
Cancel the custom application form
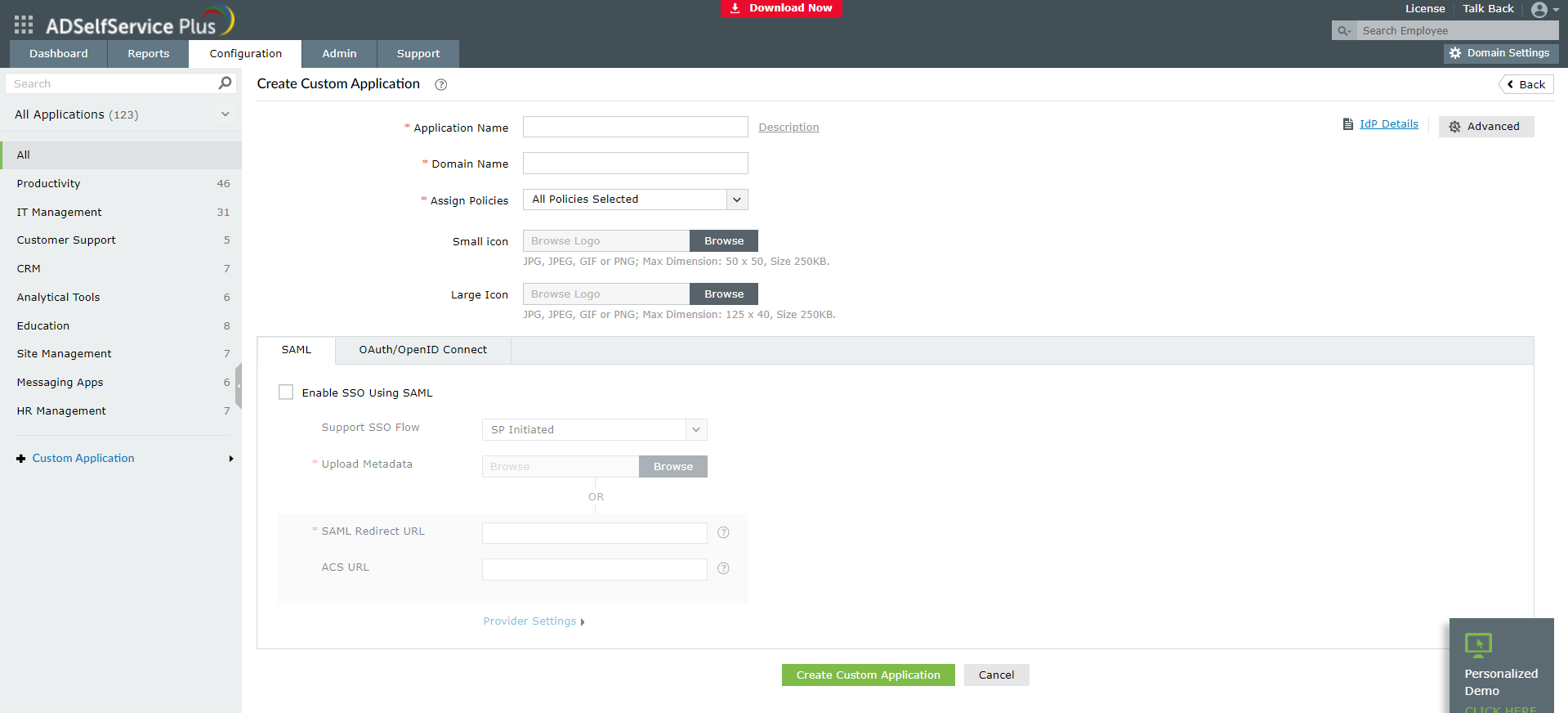tap(997, 675)
